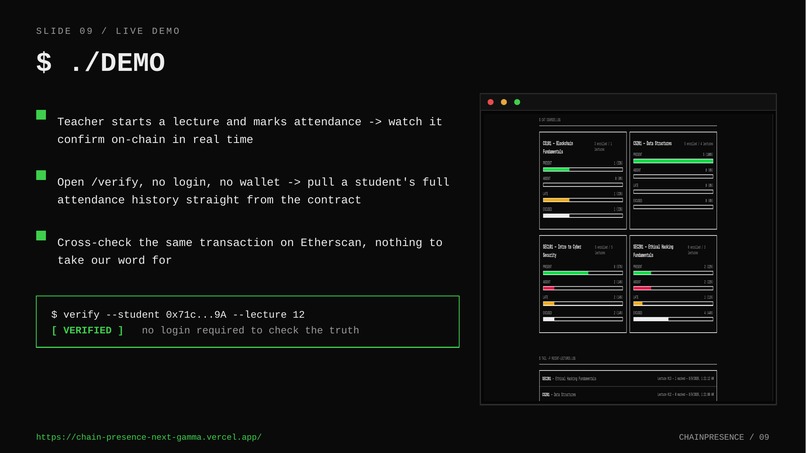806x453 pixels.
Task: Click the '$ ./DEMO' slide title
Action: click(x=100, y=63)
